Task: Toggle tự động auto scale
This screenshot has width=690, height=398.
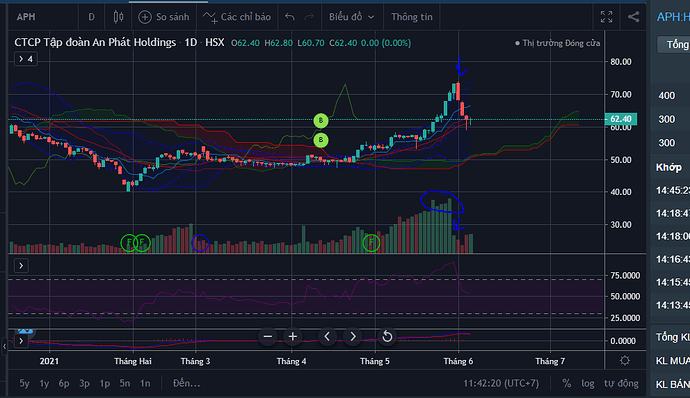Action: point(621,383)
